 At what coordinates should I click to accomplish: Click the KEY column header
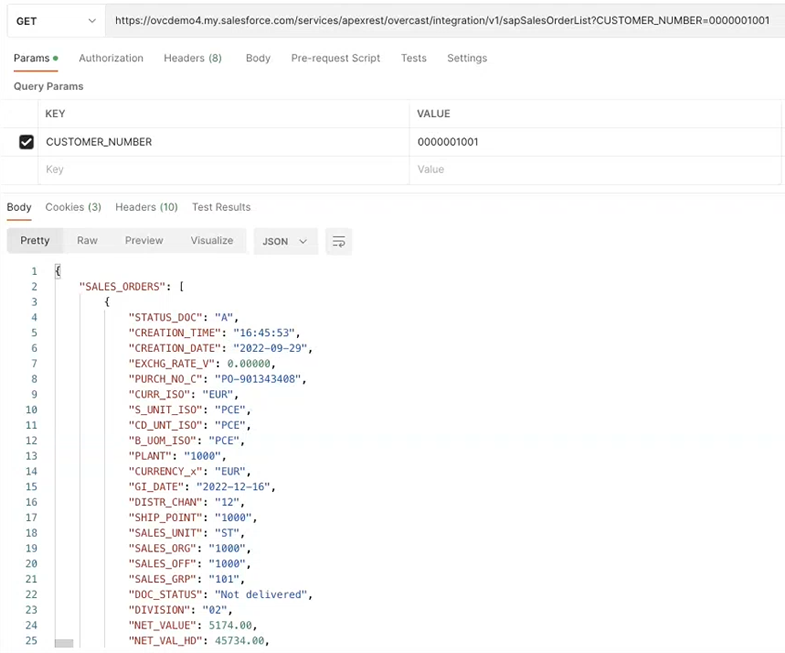pyautogui.click(x=55, y=114)
